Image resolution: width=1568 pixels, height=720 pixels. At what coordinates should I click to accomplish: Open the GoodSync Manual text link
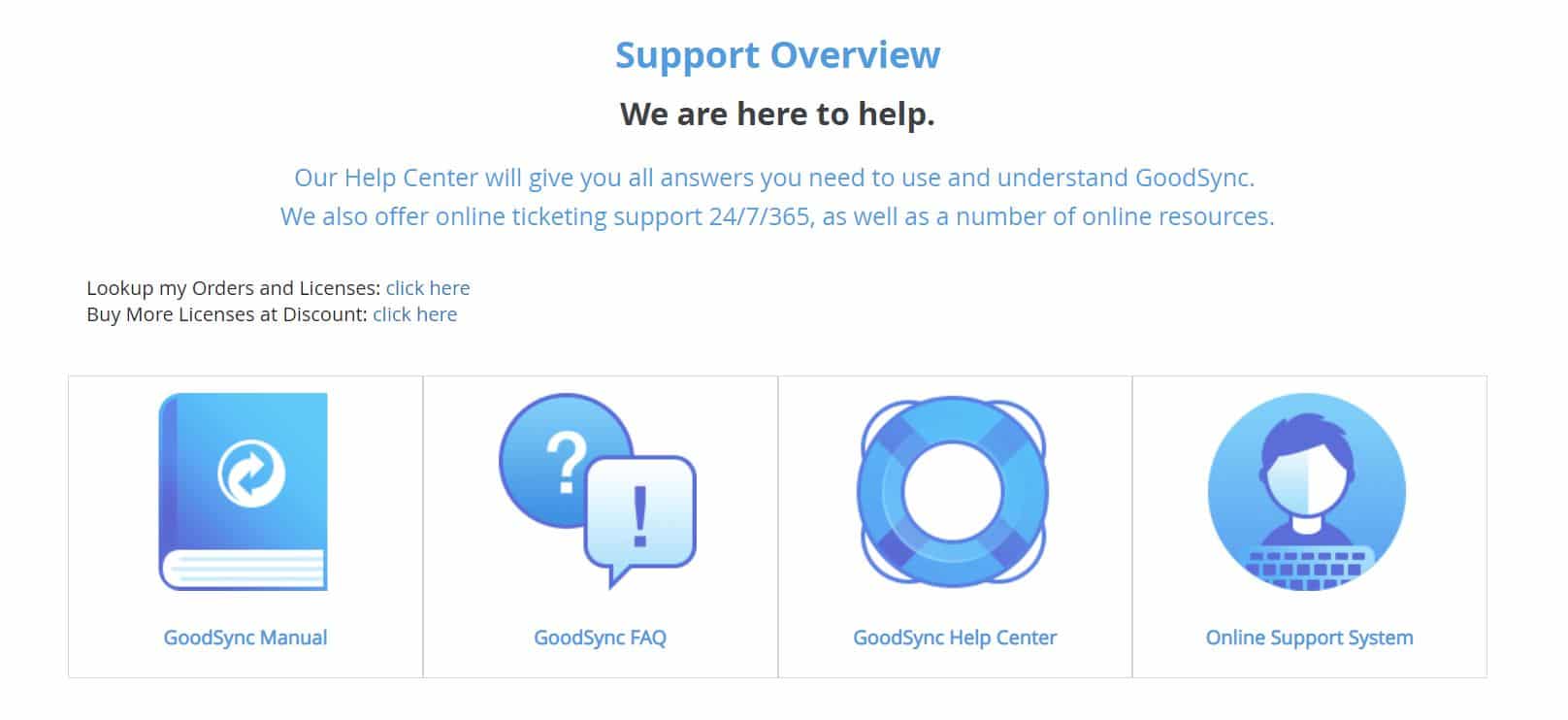click(245, 638)
